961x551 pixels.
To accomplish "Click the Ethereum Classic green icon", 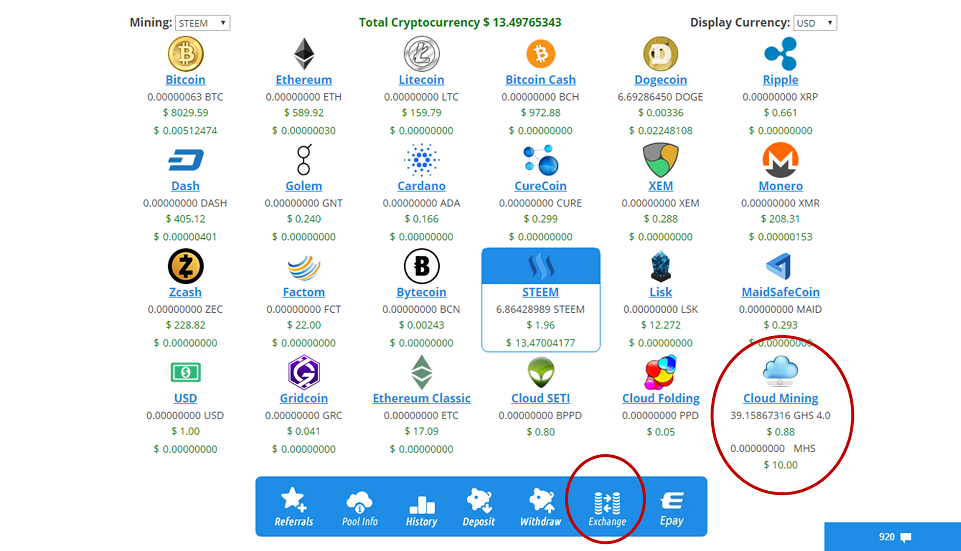I will 422,372.
